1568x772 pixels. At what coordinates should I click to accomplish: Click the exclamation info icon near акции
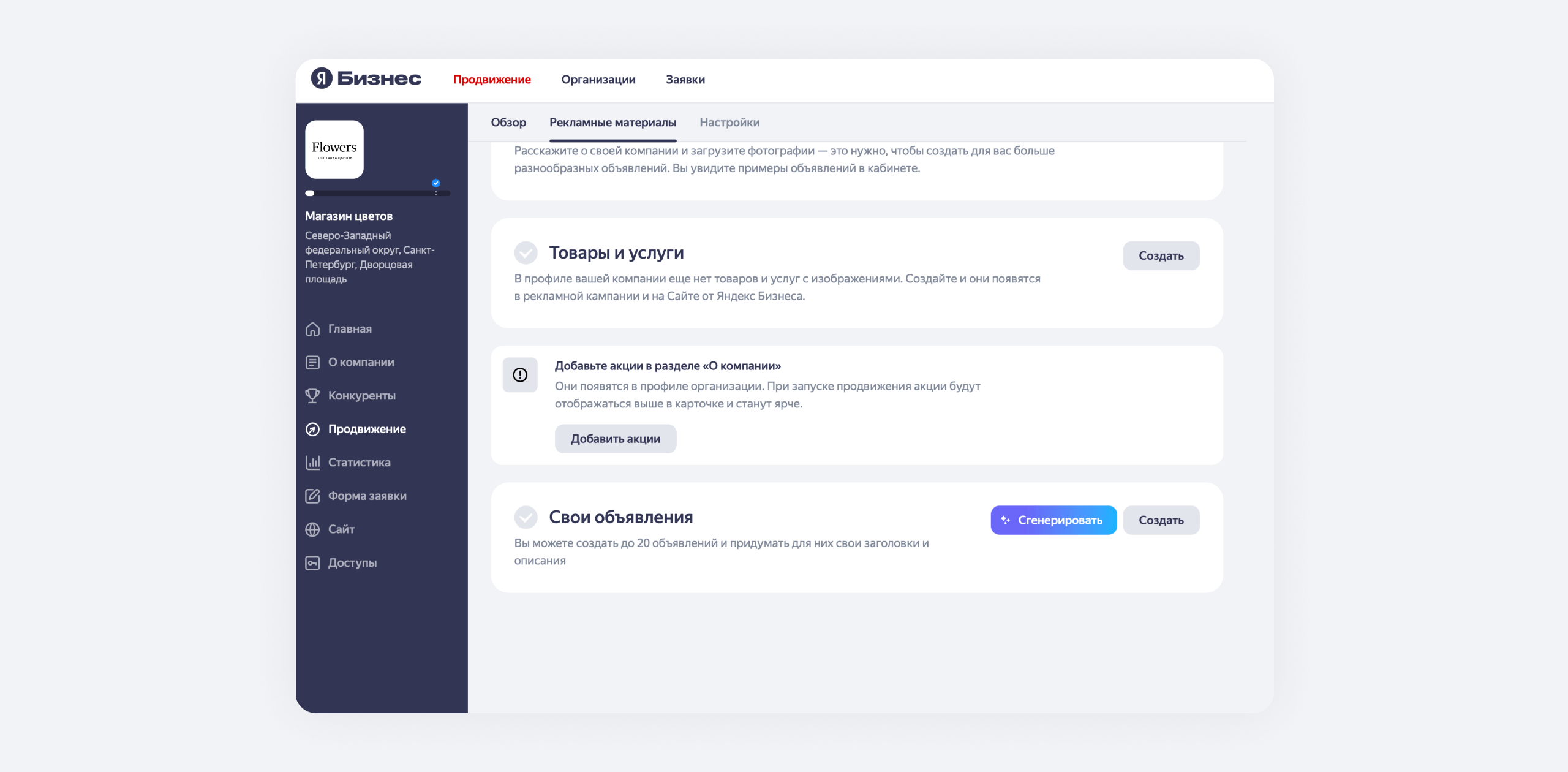520,375
